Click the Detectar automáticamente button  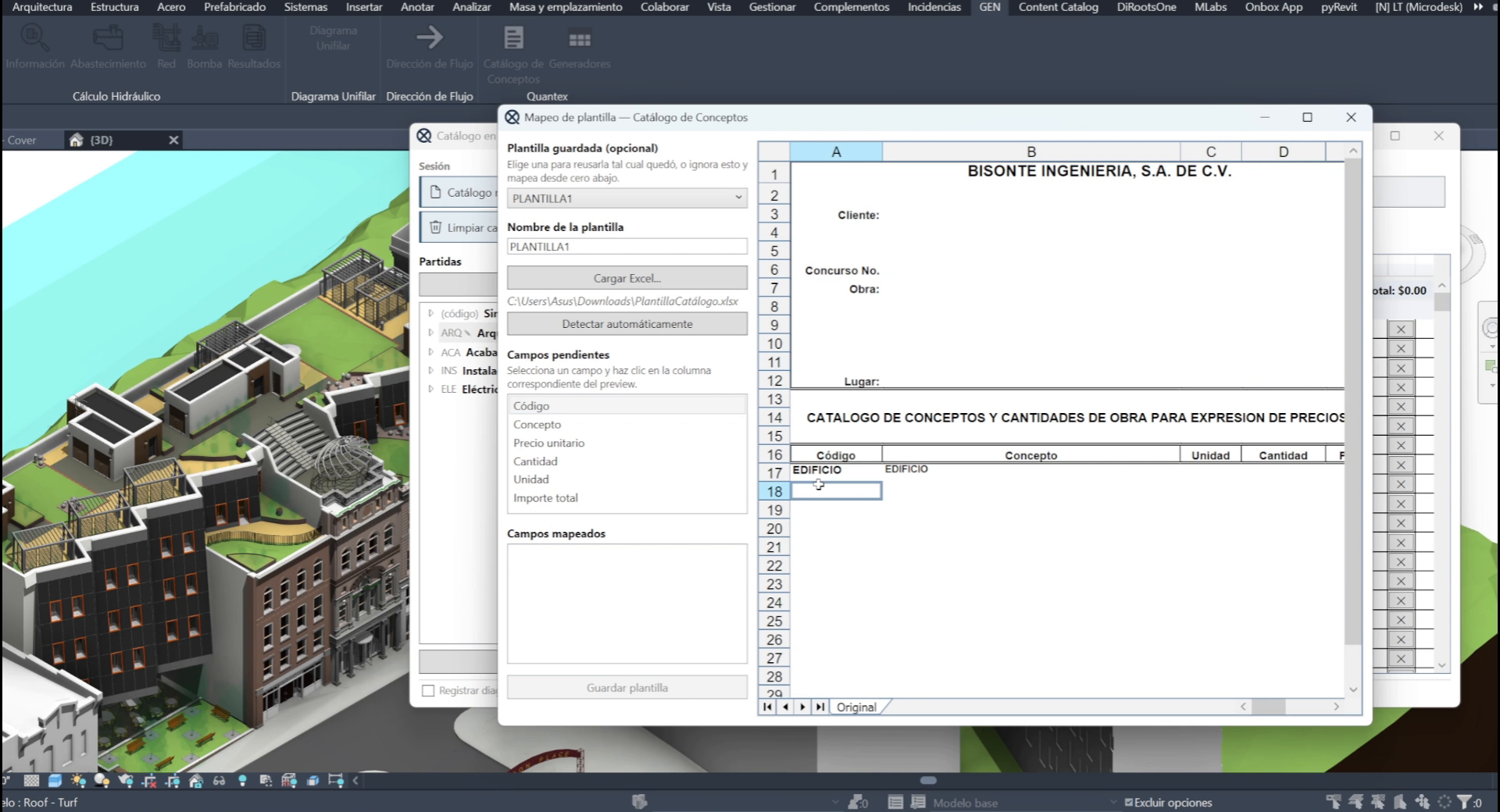(x=627, y=324)
